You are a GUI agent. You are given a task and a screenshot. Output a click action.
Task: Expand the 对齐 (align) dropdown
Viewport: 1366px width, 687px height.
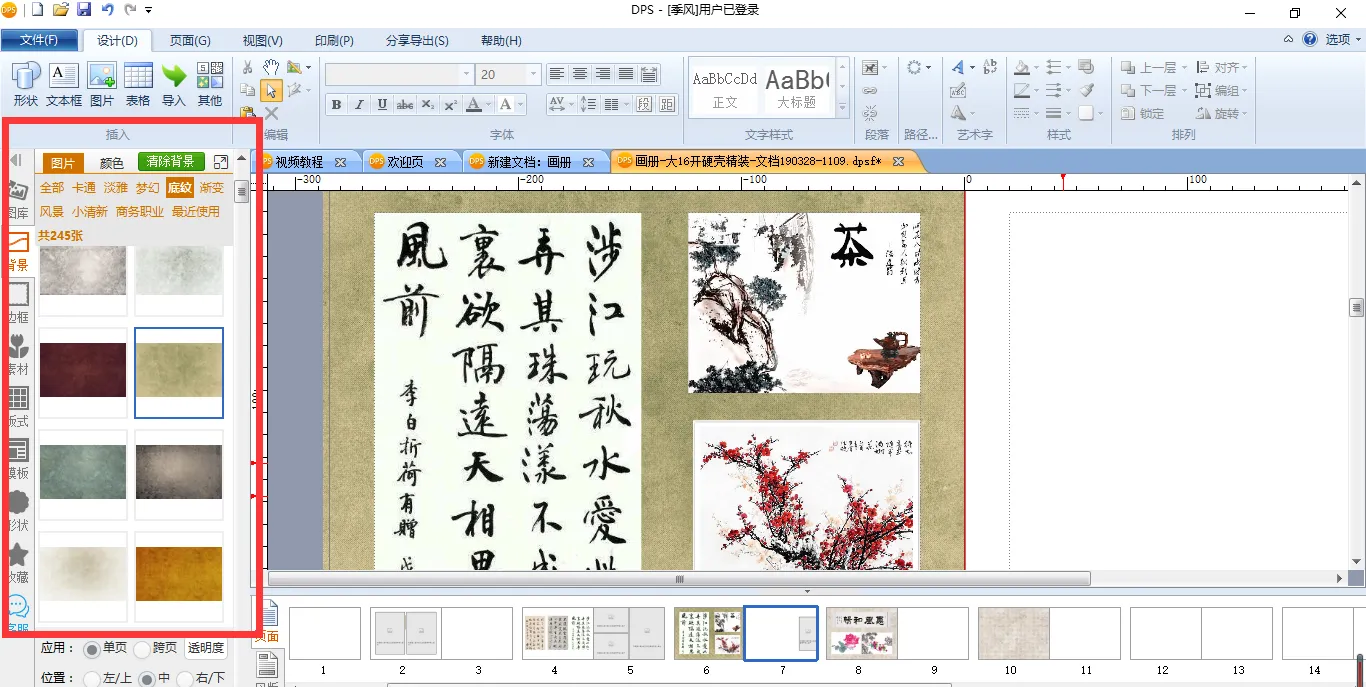click(x=1244, y=68)
